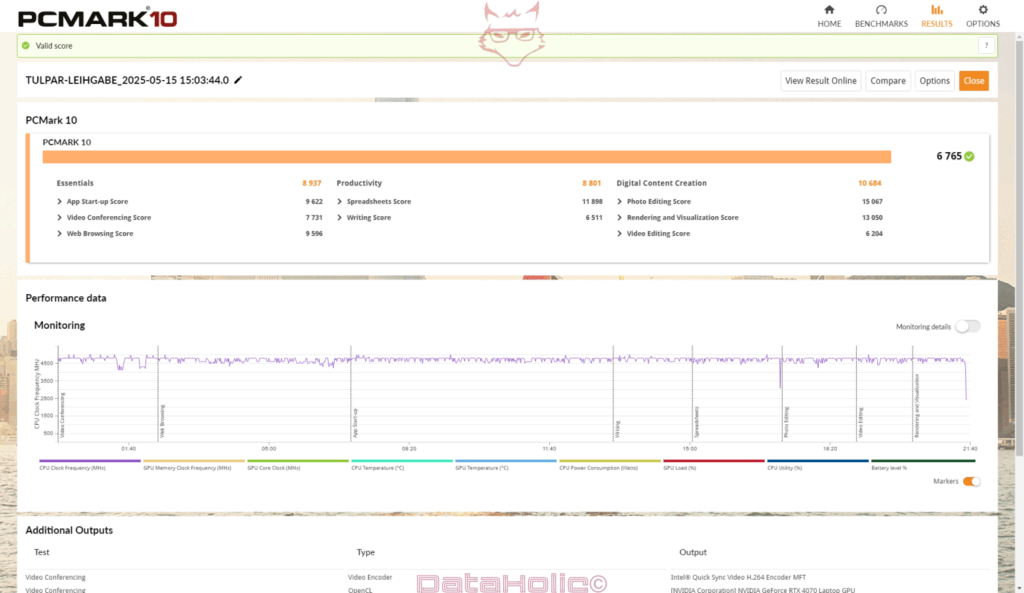
Task: Select CPU Clock Frequency legend color
Action: pyautogui.click(x=89, y=461)
